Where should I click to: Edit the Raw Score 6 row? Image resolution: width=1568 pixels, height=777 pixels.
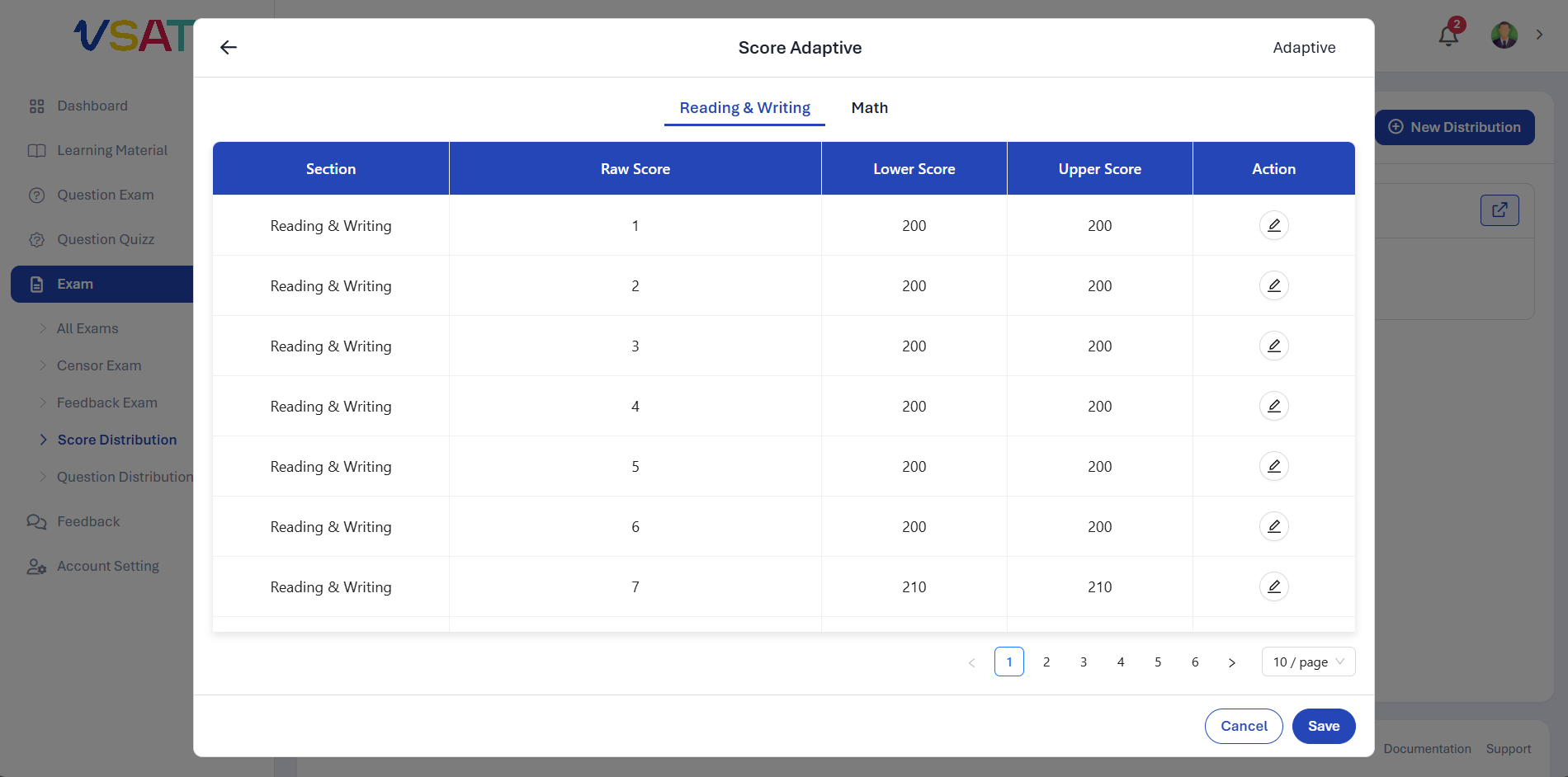[x=1273, y=526]
